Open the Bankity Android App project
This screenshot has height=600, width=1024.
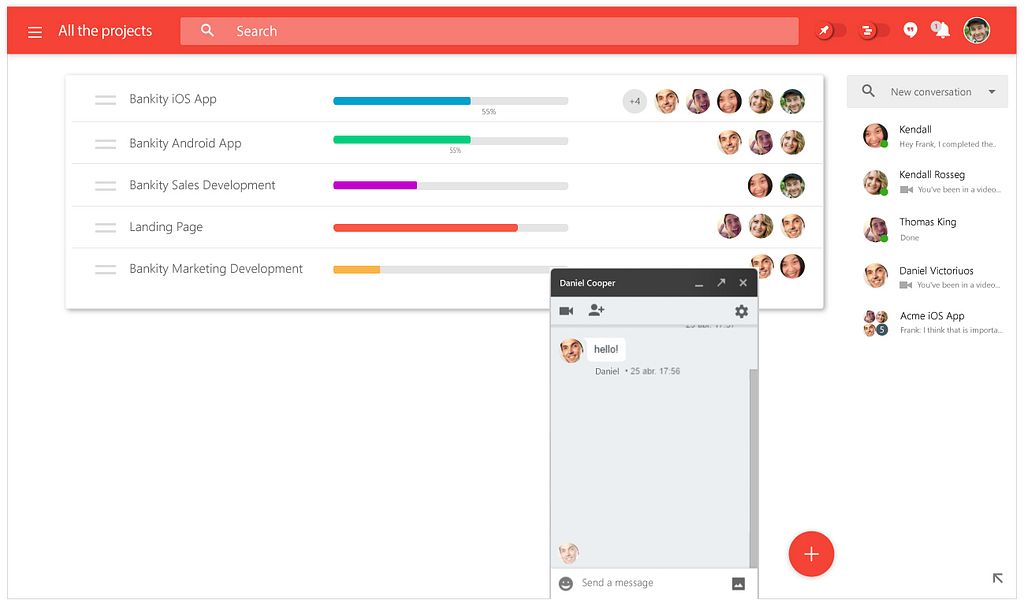[x=185, y=144]
